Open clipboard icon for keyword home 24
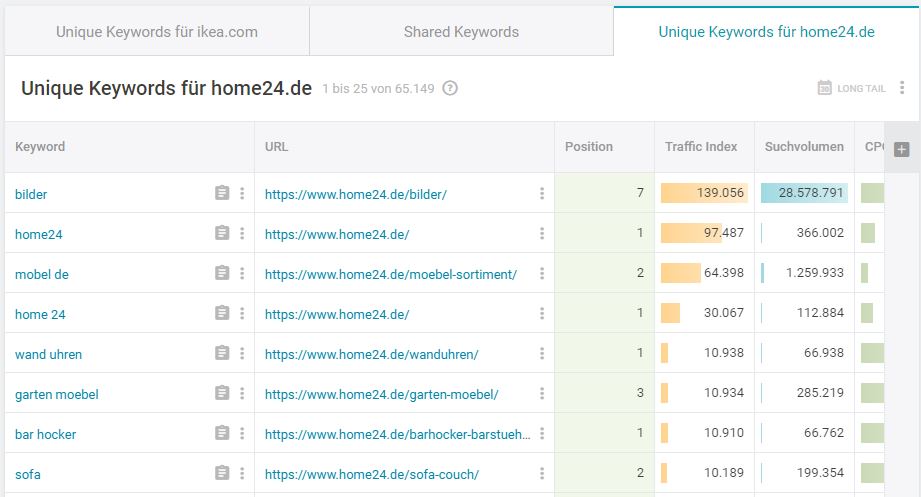 tap(222, 313)
